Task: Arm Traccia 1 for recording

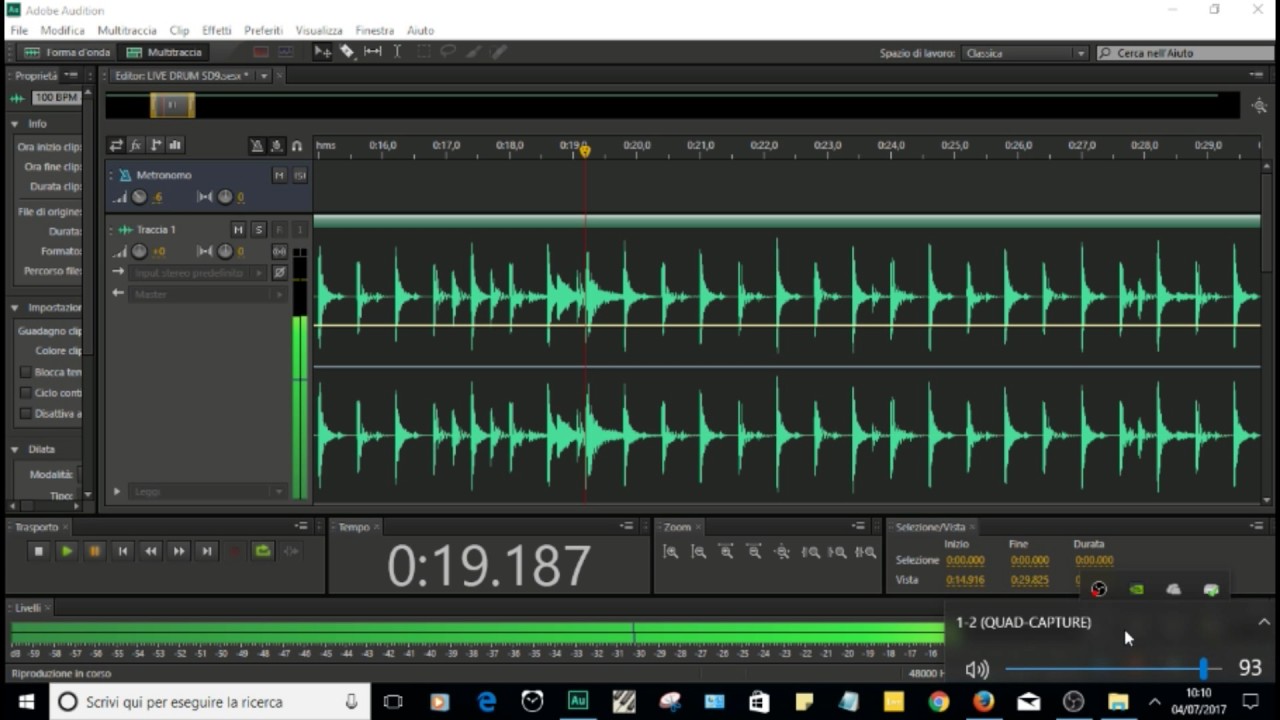Action: tap(279, 230)
